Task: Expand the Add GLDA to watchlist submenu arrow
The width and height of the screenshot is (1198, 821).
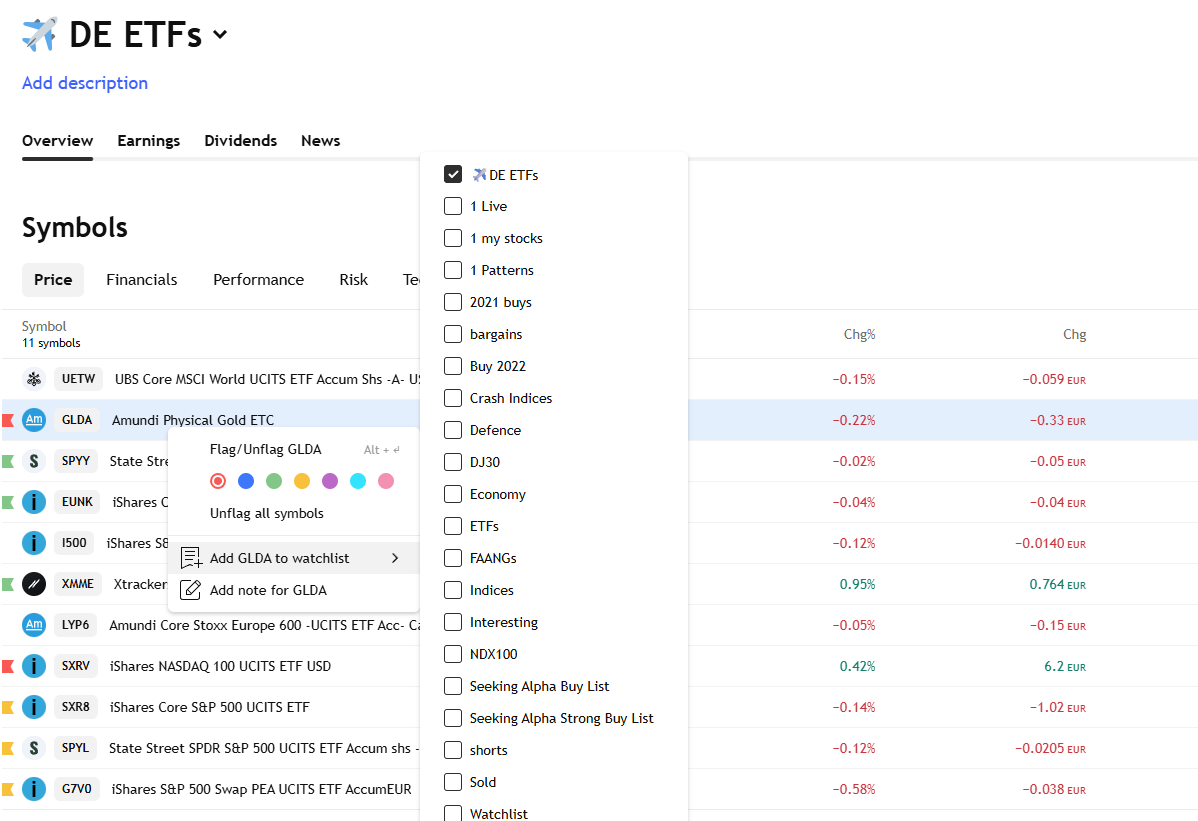Action: pos(395,558)
